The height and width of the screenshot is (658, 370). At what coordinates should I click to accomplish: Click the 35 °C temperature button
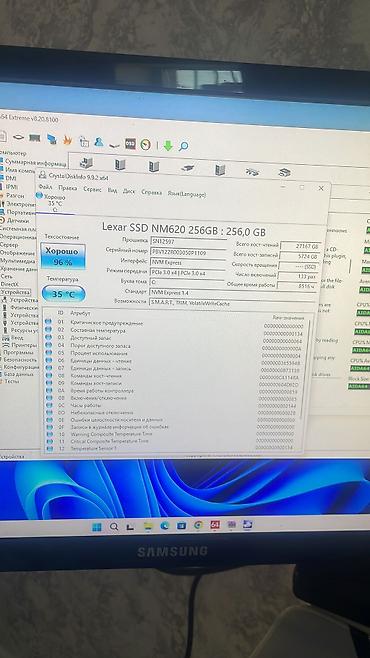click(x=64, y=294)
